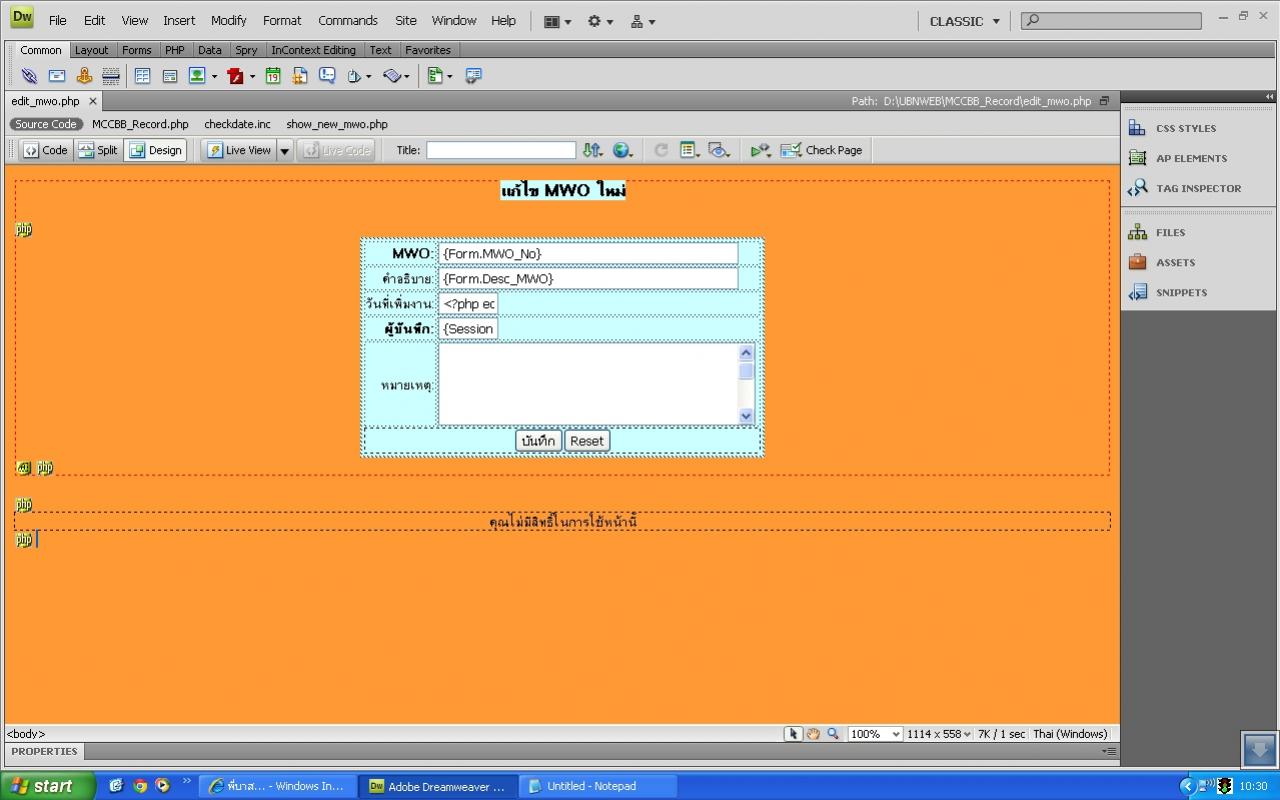Viewport: 1280px width, 800px height.
Task: Click the File Management arrows icon
Action: [592, 150]
